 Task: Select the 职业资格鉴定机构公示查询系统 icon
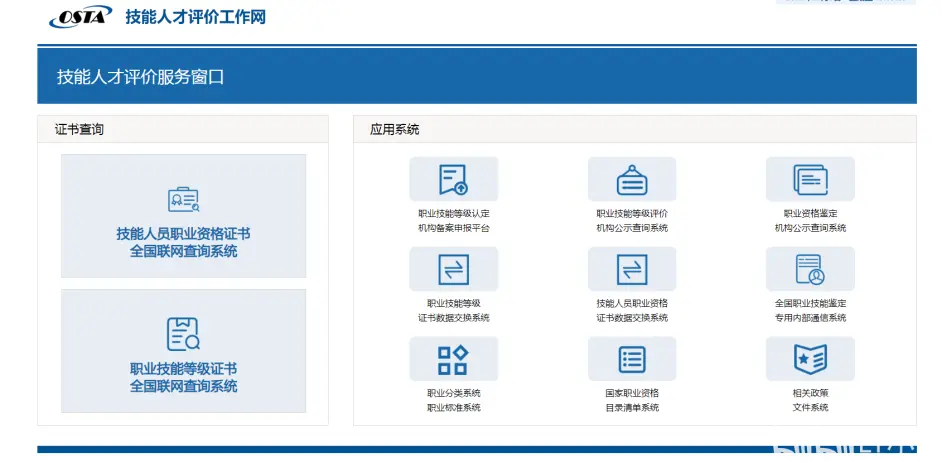pos(810,180)
